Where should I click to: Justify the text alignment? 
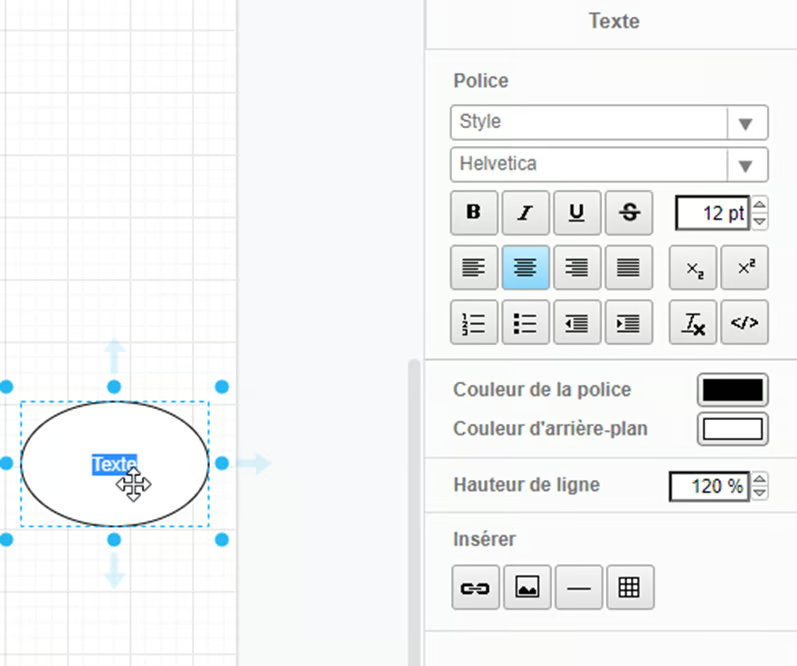(628, 268)
